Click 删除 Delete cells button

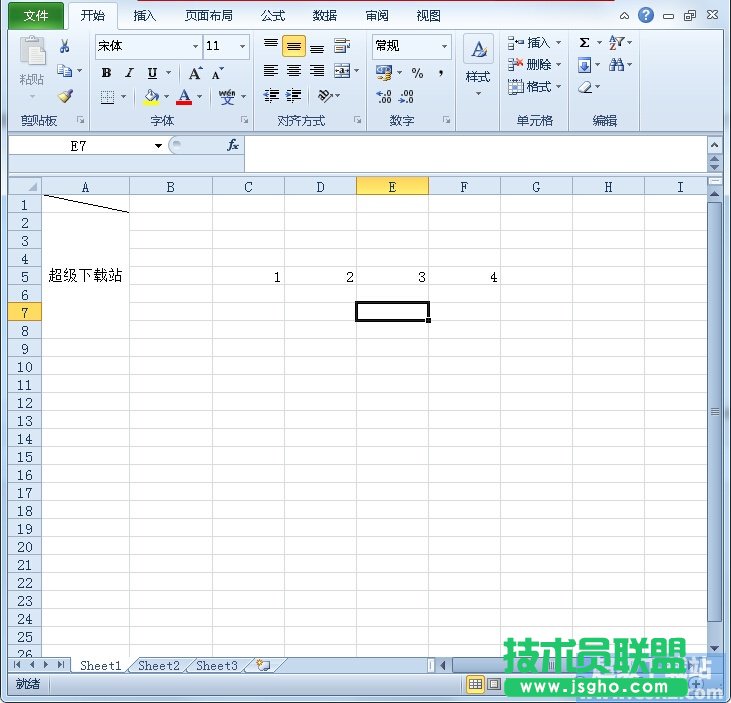coord(534,64)
